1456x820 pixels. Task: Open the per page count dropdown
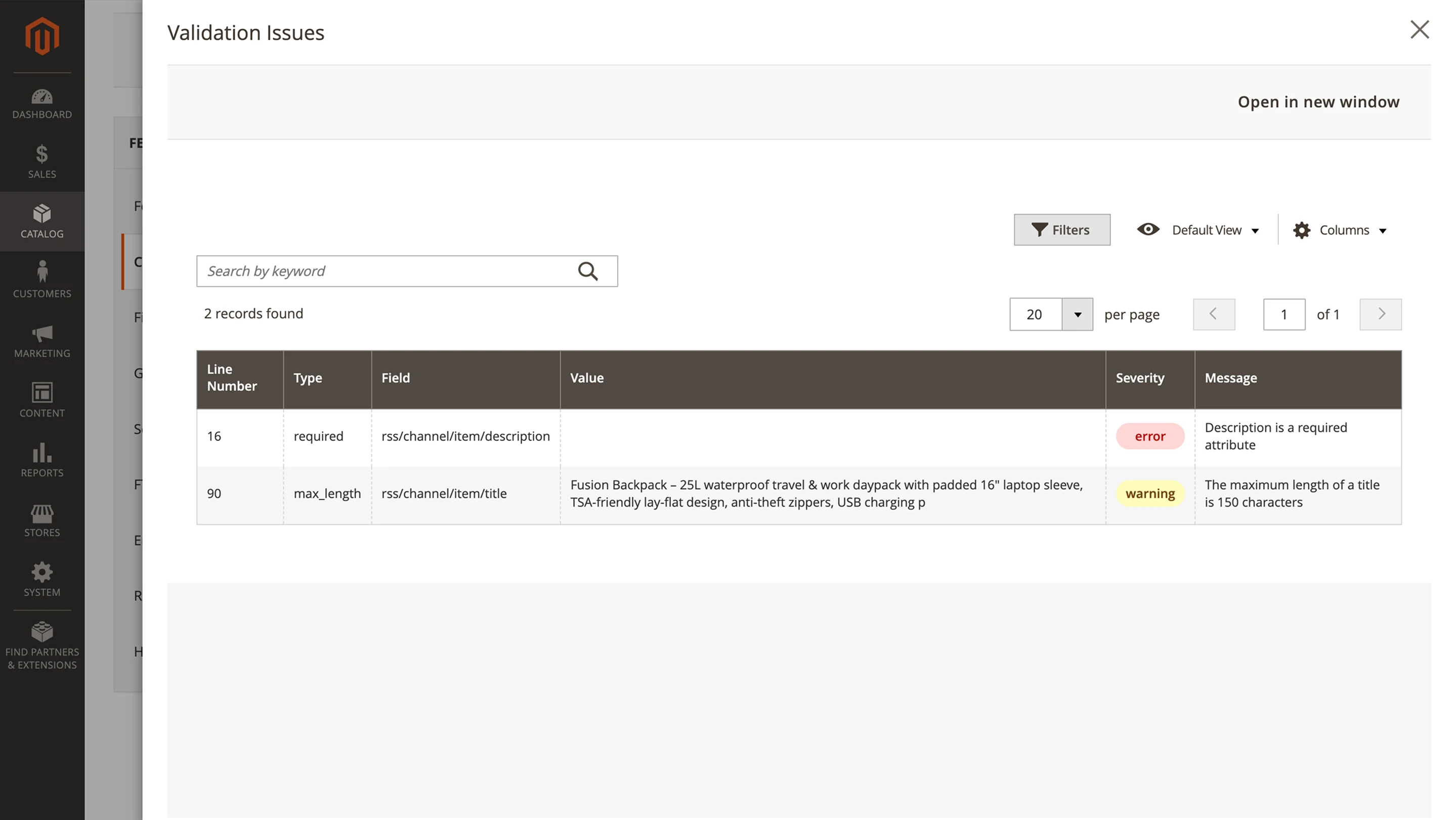pos(1077,314)
